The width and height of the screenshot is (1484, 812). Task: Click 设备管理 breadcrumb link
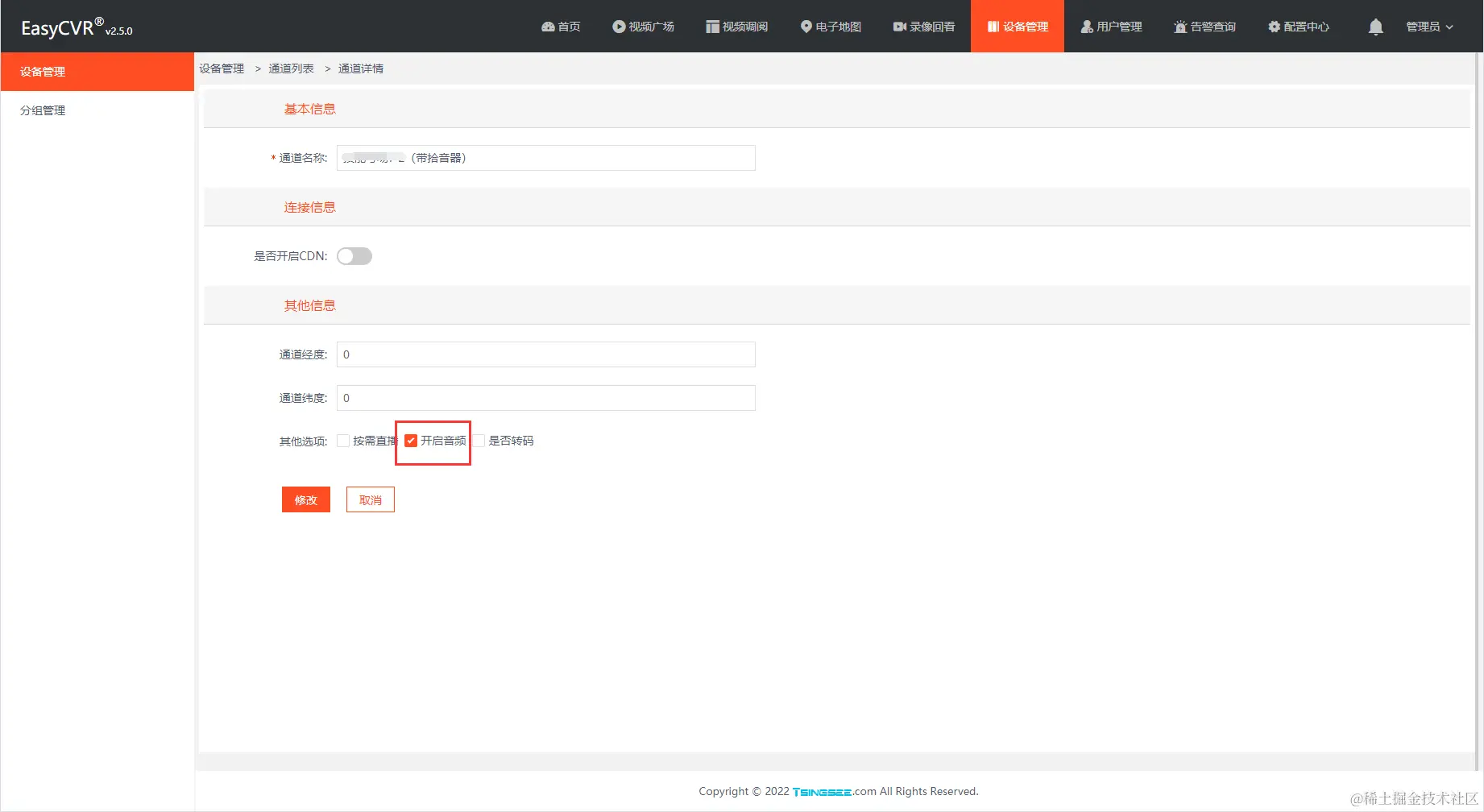(222, 68)
